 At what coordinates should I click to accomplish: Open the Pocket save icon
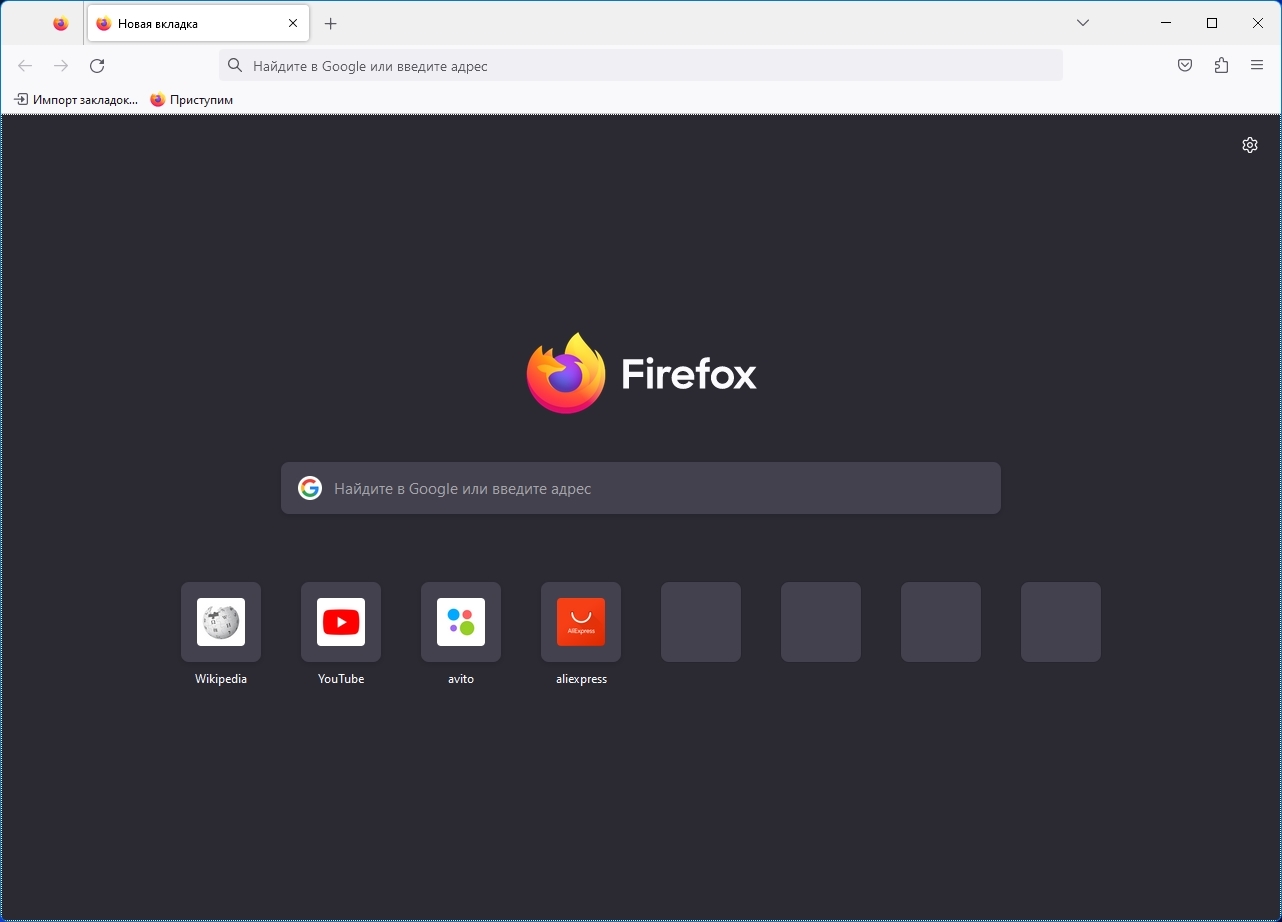(x=1185, y=66)
